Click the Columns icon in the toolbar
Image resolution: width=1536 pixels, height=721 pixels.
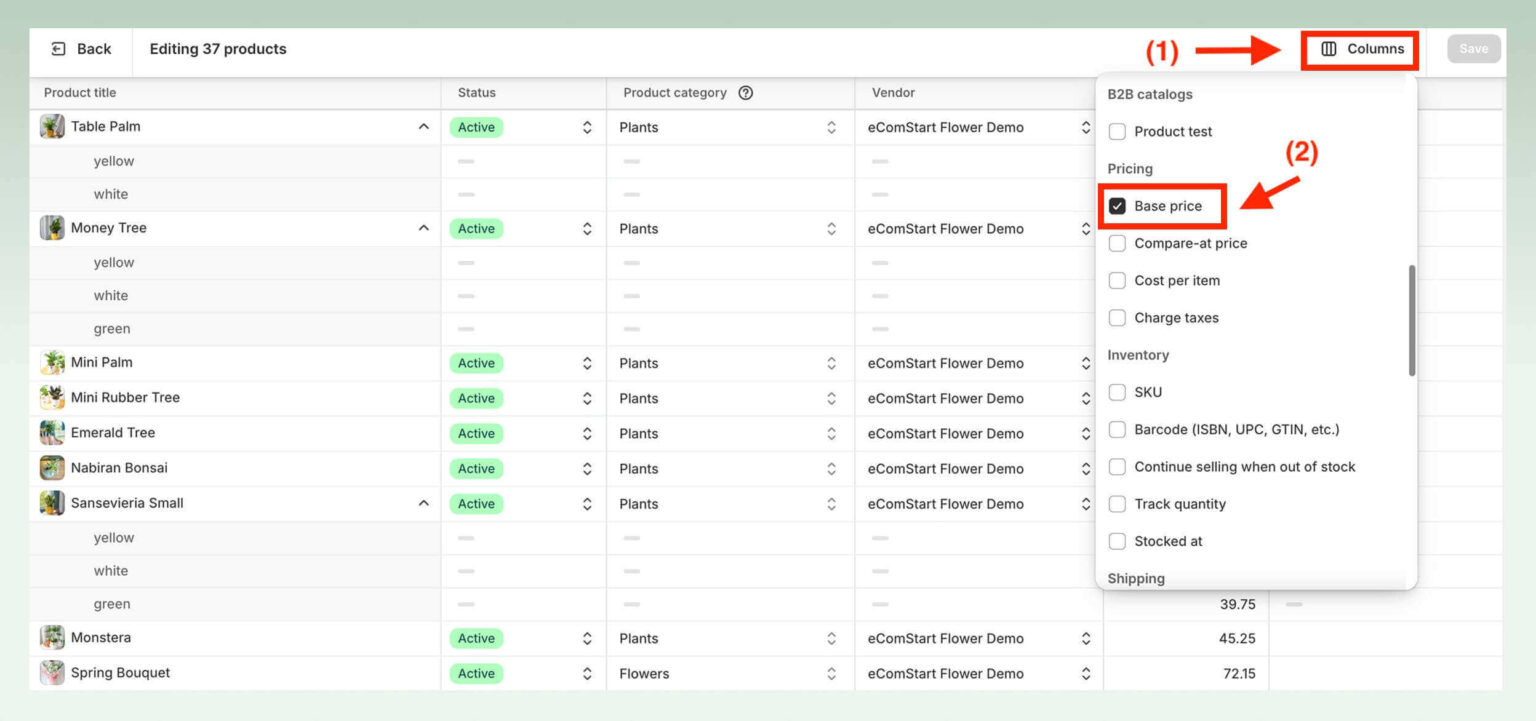[x=1329, y=48]
